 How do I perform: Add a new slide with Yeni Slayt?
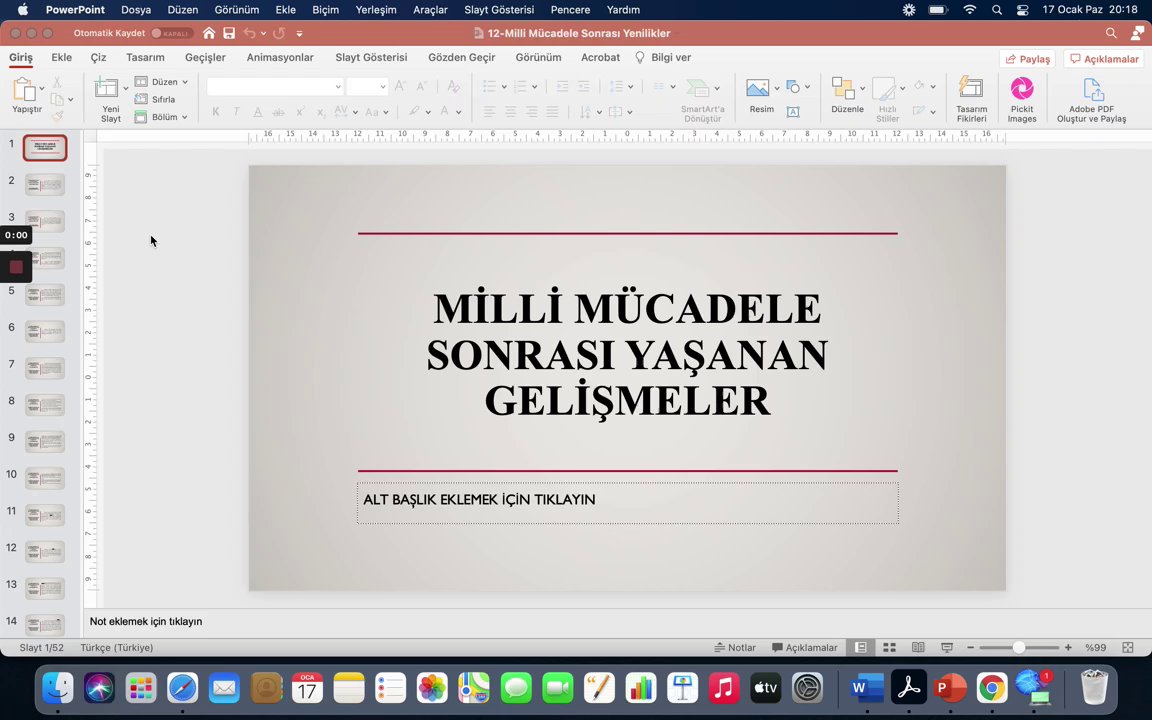pyautogui.click(x=107, y=88)
